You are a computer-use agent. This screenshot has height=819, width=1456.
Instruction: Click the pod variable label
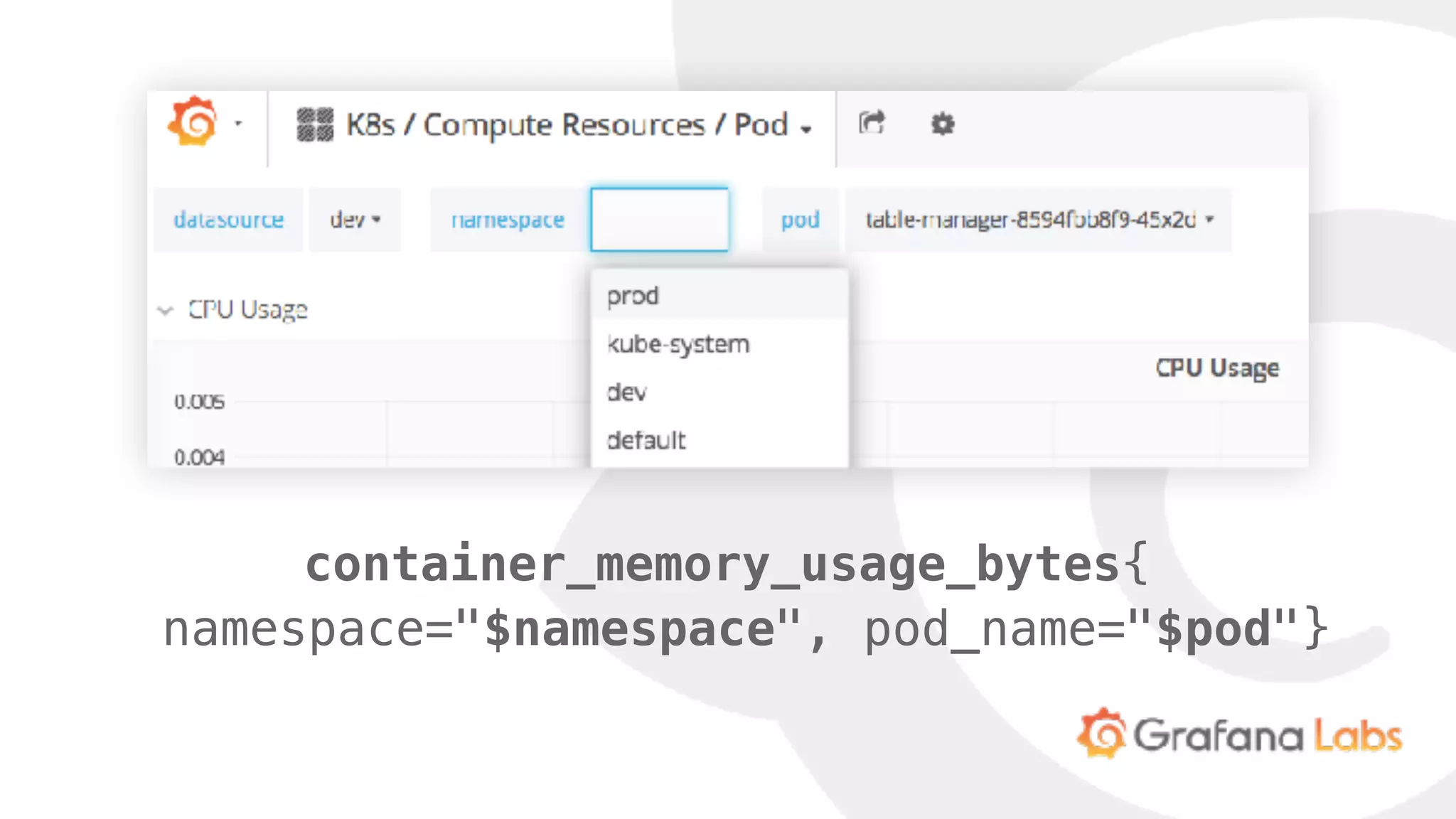[801, 220]
